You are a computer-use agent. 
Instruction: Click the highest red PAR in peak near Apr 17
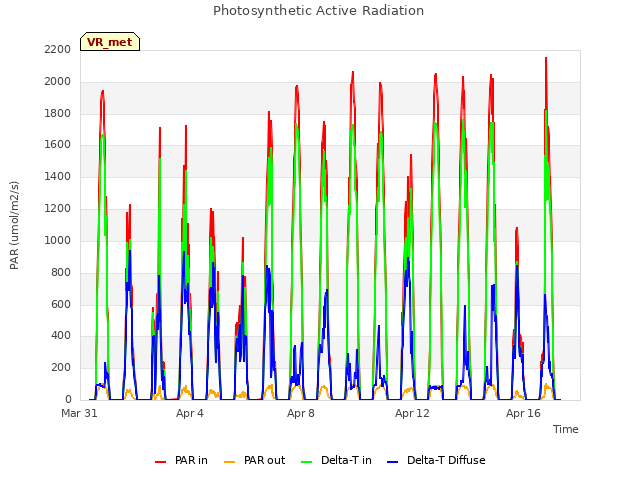[x=546, y=58]
